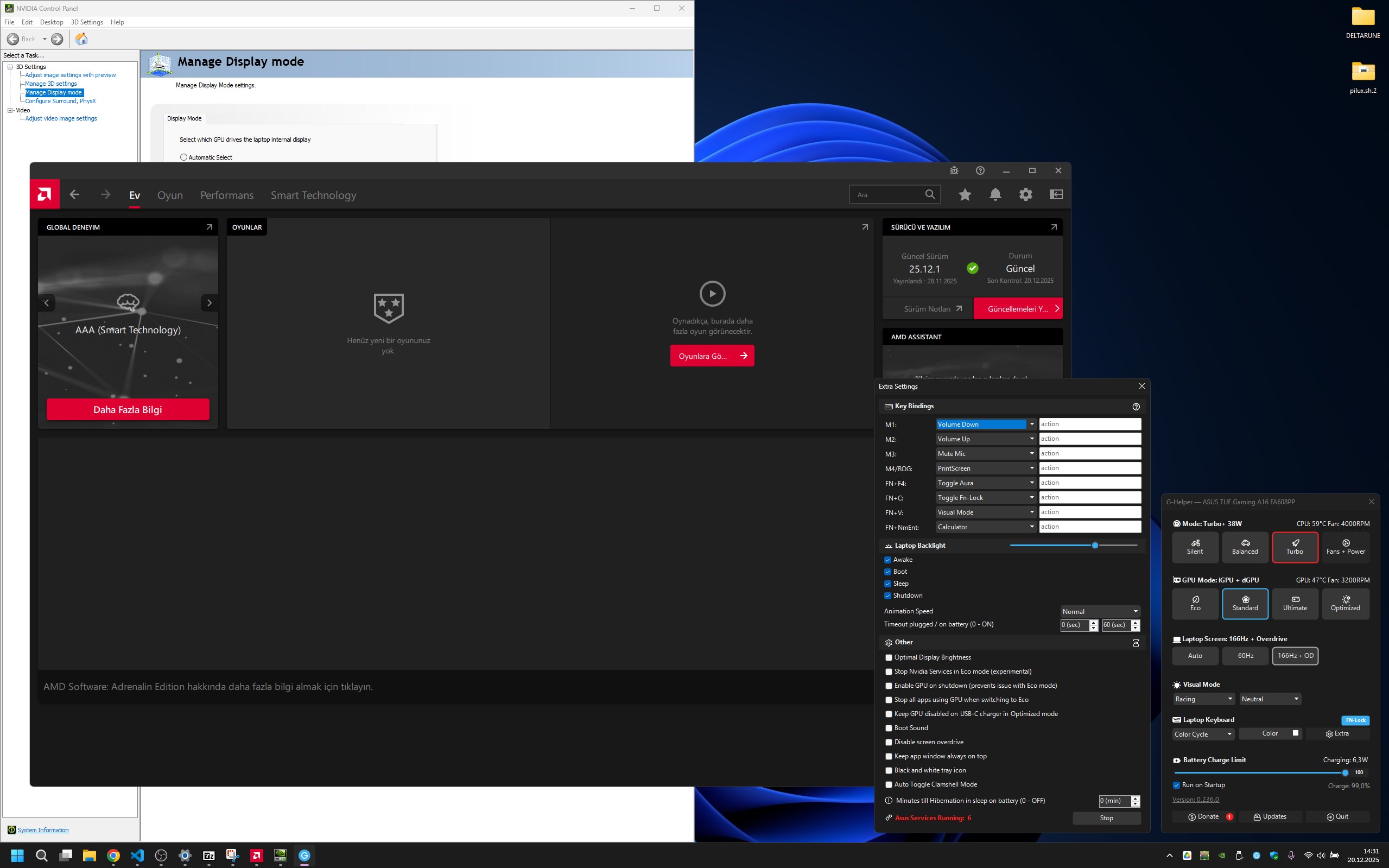Viewport: 1389px width, 868px height.
Task: Open 7-Zip from taskbar
Action: 209,856
